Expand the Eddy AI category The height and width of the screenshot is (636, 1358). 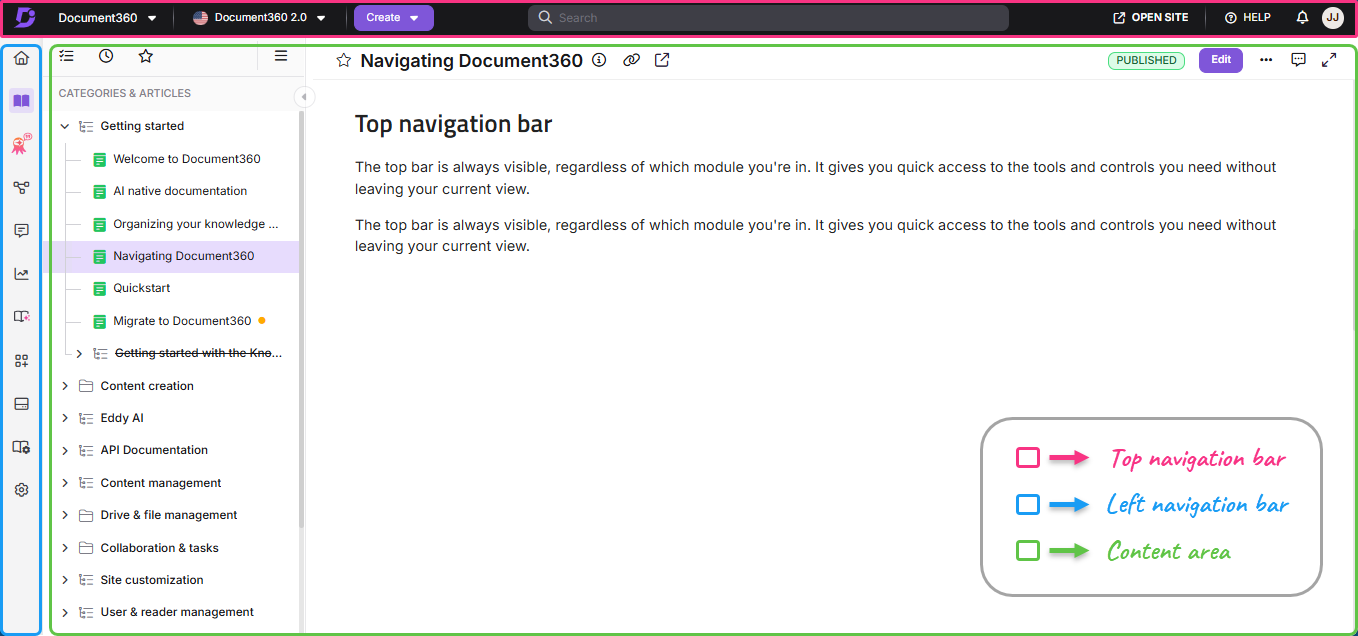pos(65,418)
